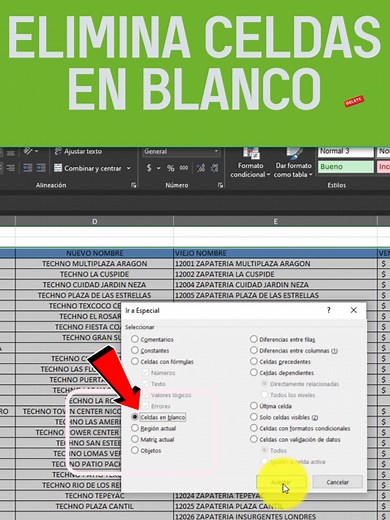Apply the thousands separator 000 style

[x=184, y=168]
